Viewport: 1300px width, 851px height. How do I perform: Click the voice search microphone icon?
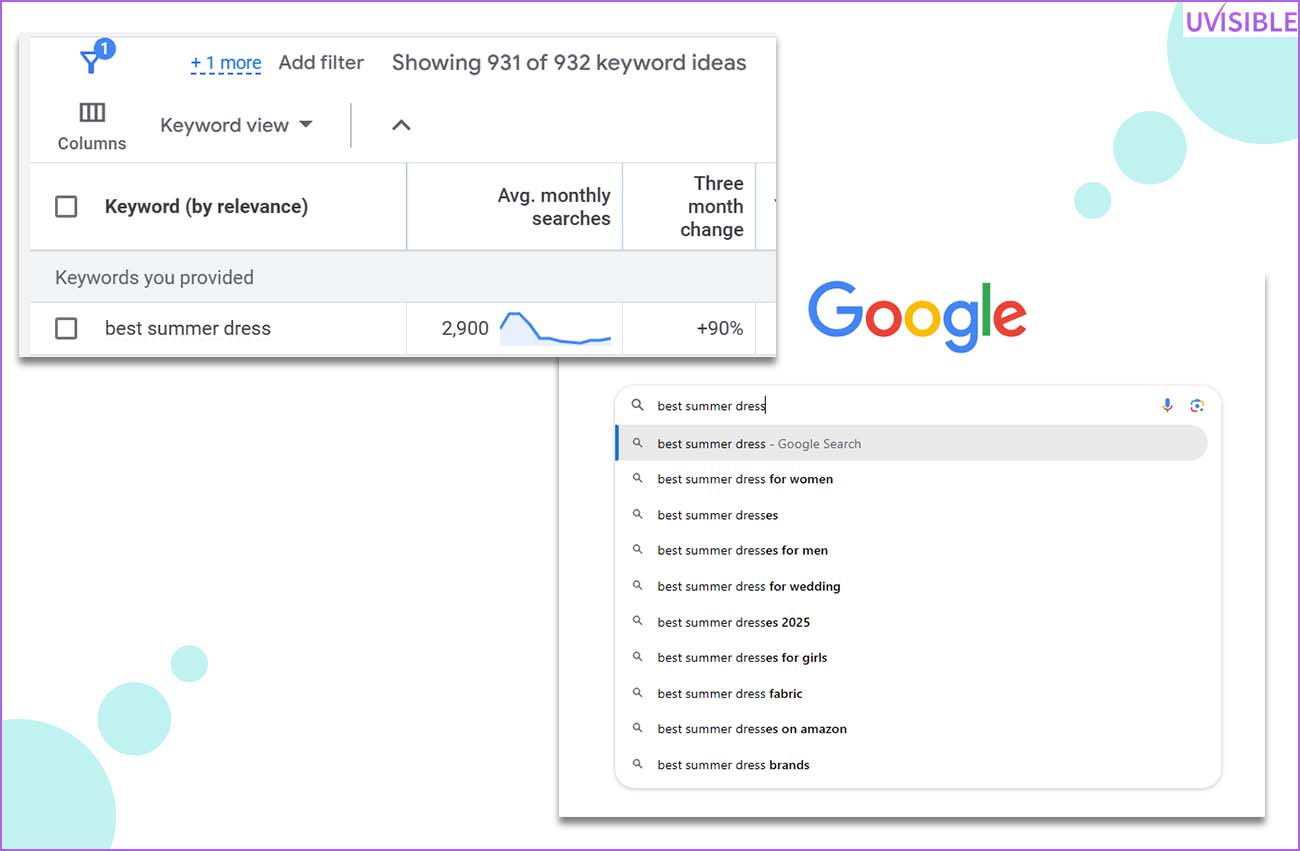tap(1167, 405)
